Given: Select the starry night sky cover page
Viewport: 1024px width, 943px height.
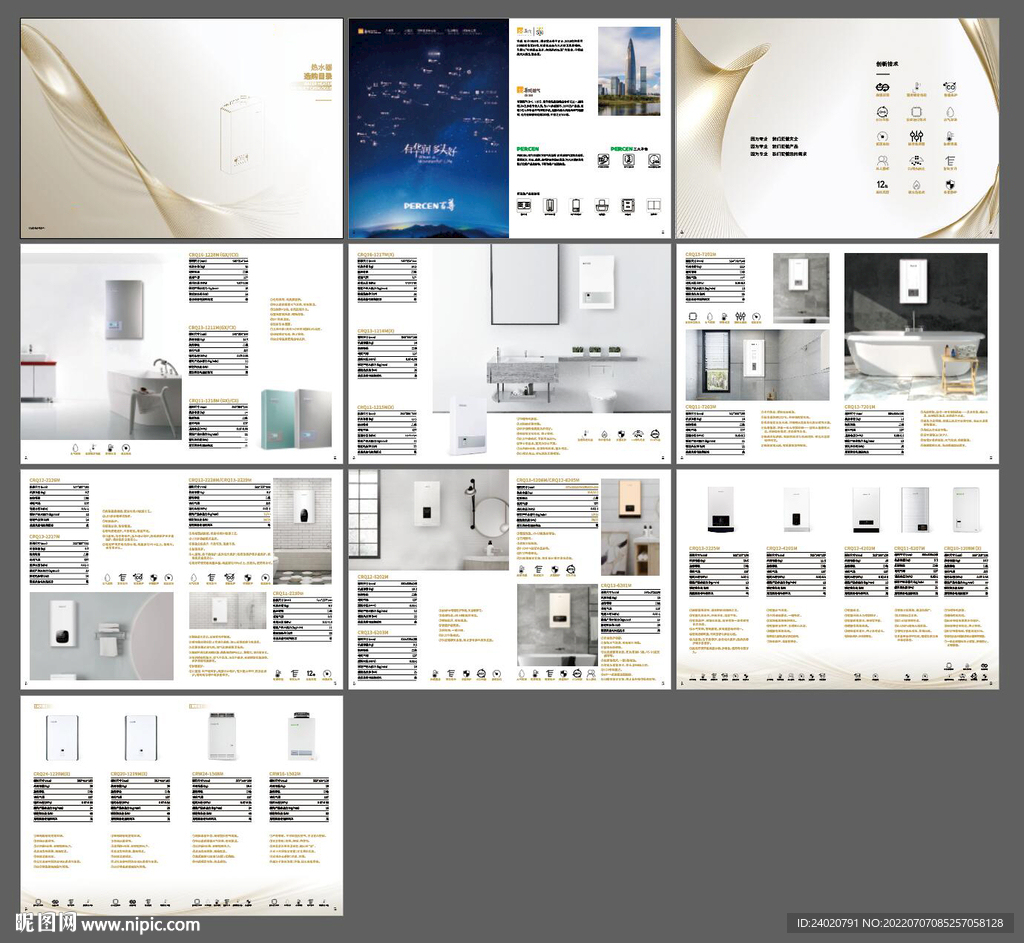Looking at the screenshot, I should tap(428, 128).
